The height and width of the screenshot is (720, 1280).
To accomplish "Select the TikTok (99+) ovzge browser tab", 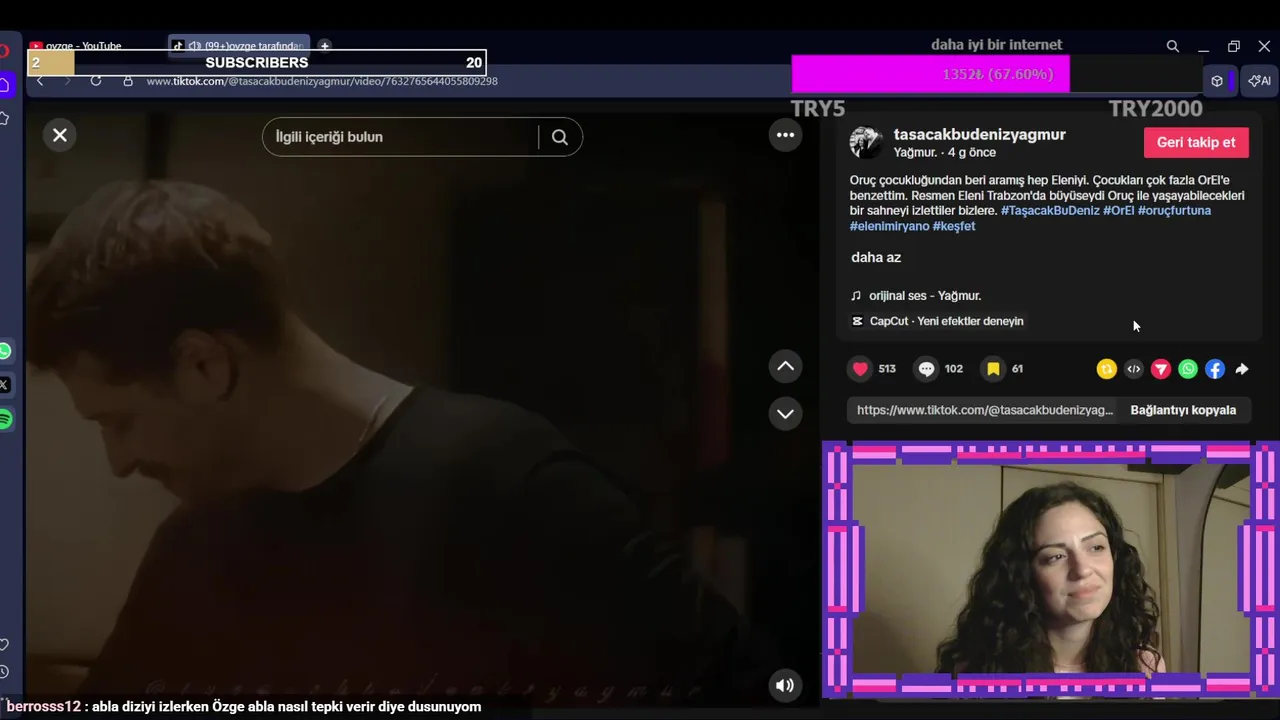I will [x=238, y=46].
